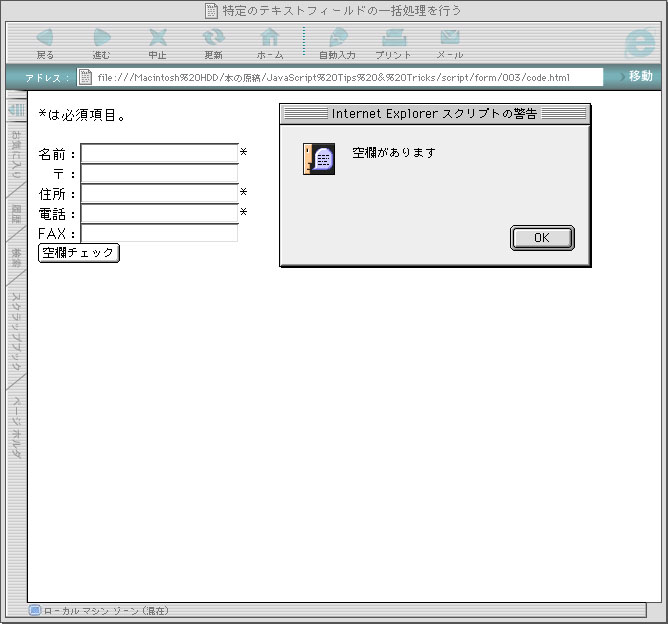Open the 履歴 (History) sidebar tab
Image resolution: width=668 pixels, height=624 pixels.
tap(16, 212)
